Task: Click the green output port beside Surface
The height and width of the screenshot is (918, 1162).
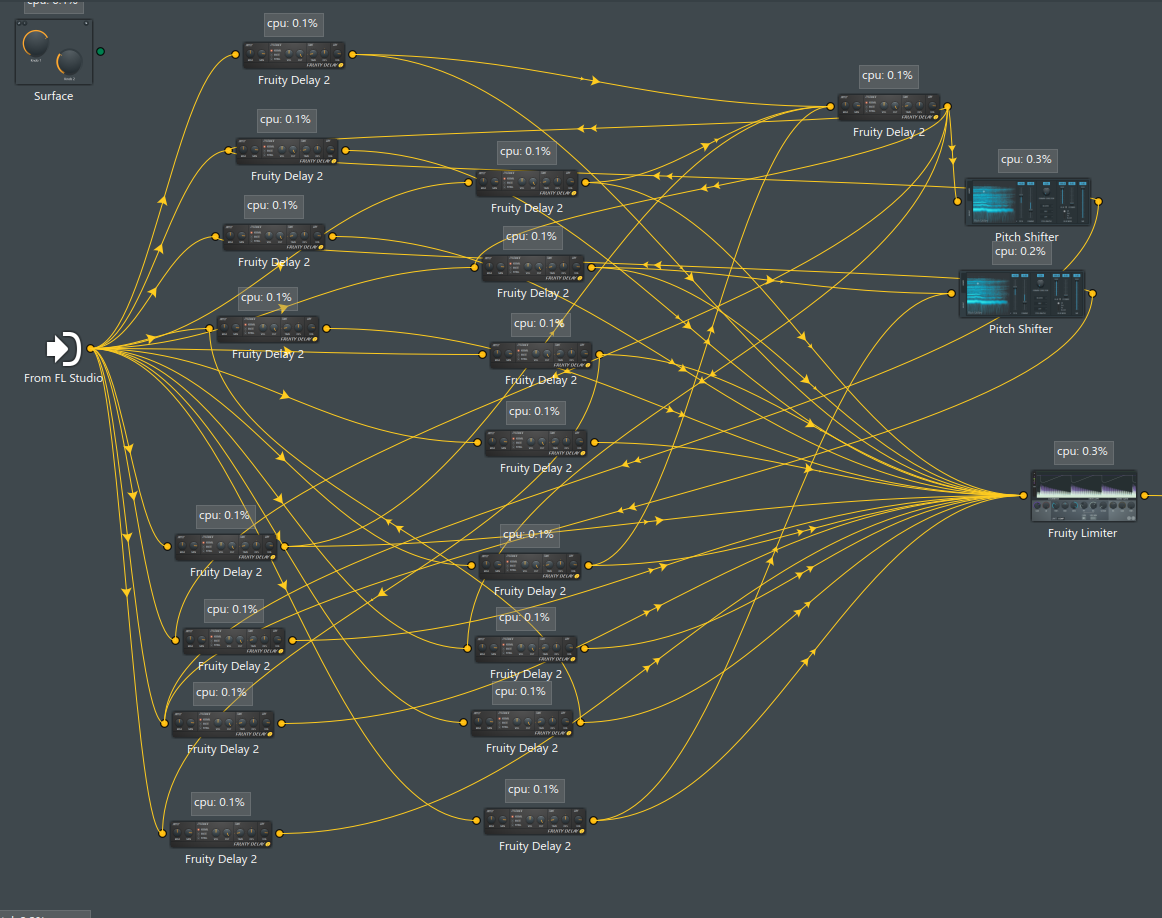Action: click(x=101, y=51)
